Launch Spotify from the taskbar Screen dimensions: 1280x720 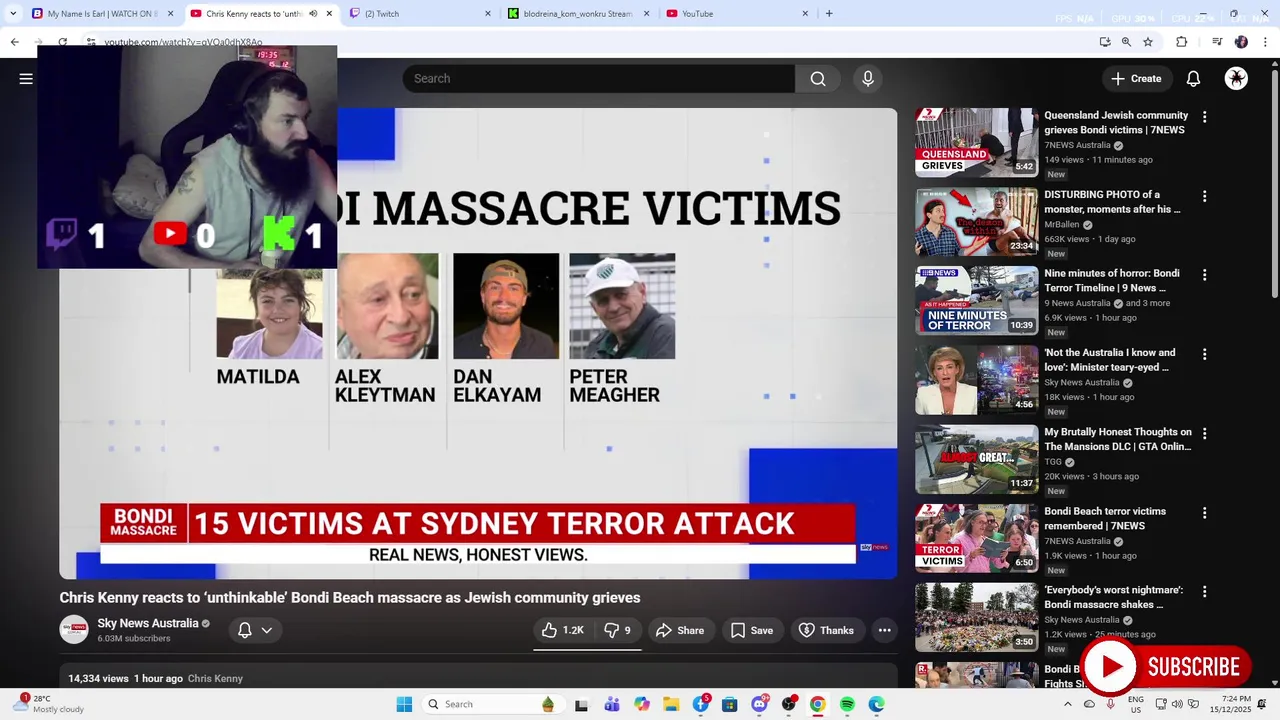847,704
